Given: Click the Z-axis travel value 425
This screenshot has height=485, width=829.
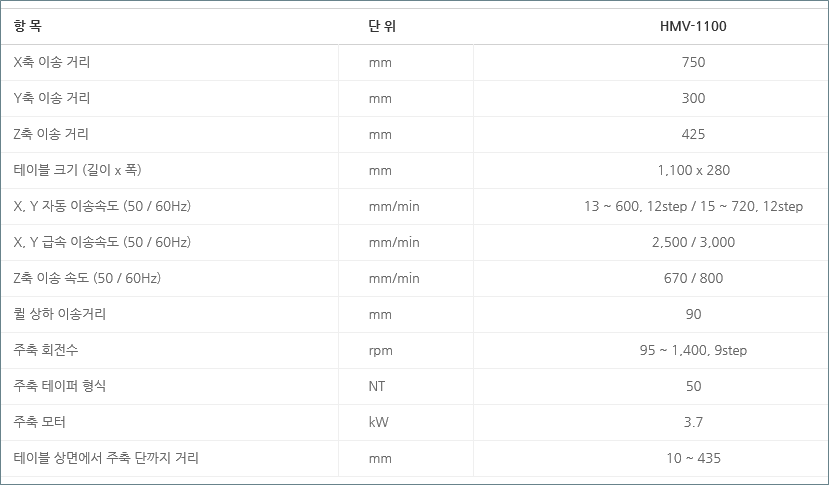Looking at the screenshot, I should point(693,134).
